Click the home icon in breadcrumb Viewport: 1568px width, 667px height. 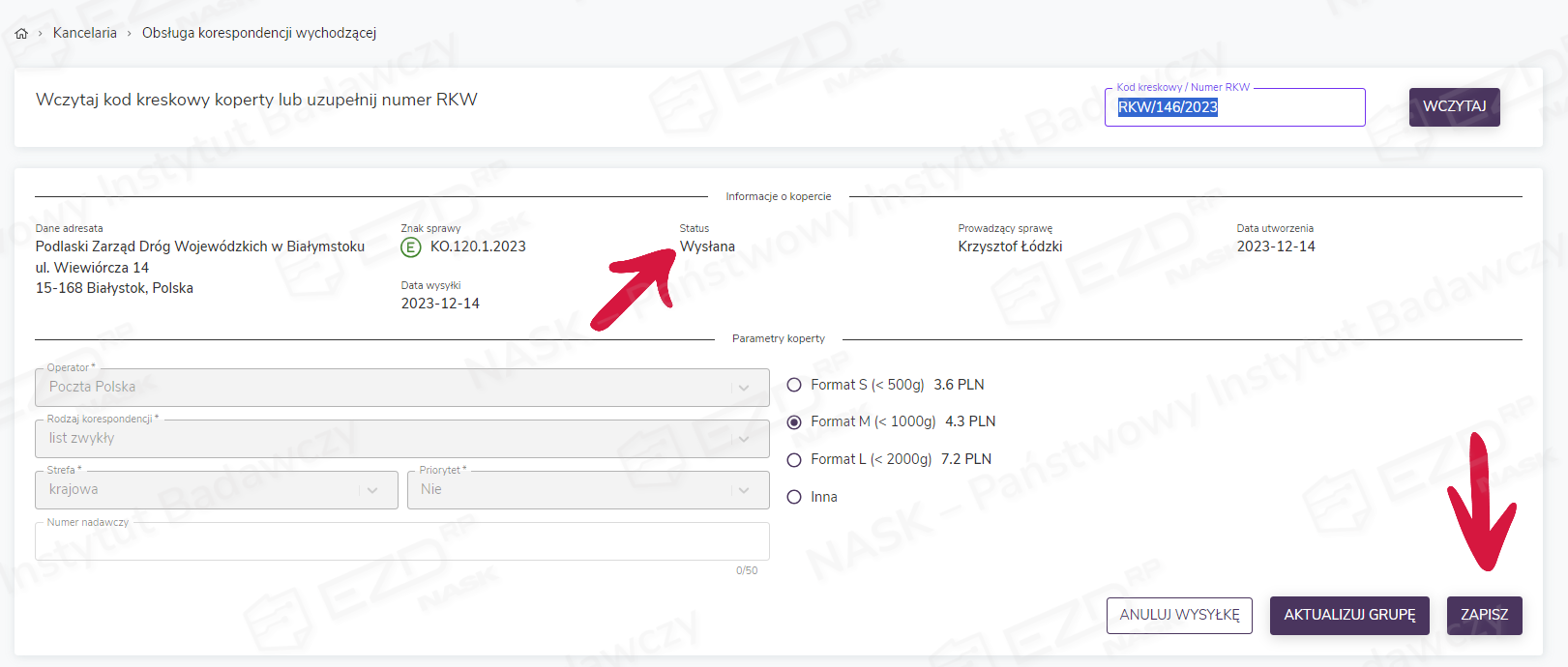click(21, 34)
